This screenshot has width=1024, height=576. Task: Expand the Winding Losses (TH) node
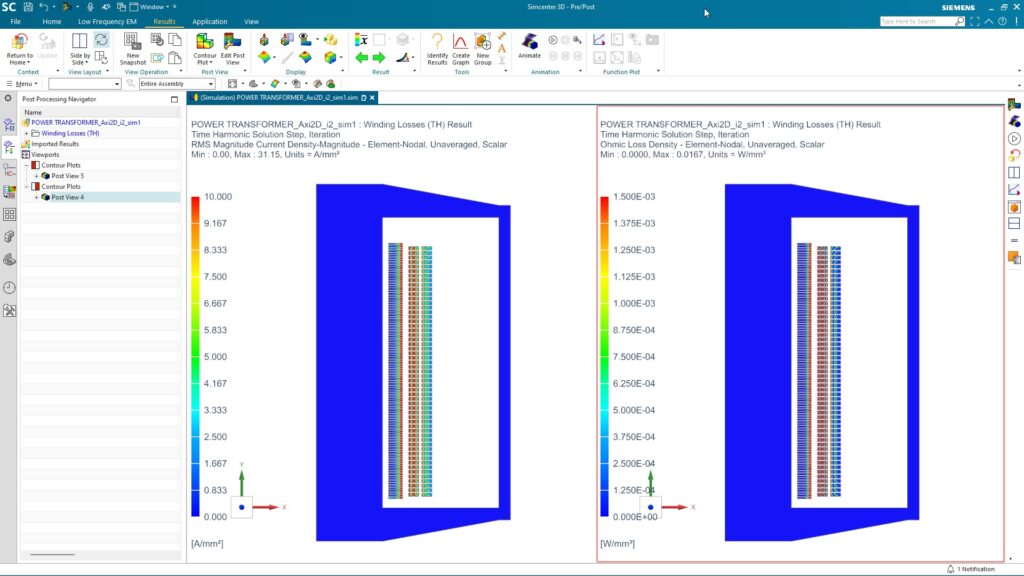pyautogui.click(x=26, y=133)
